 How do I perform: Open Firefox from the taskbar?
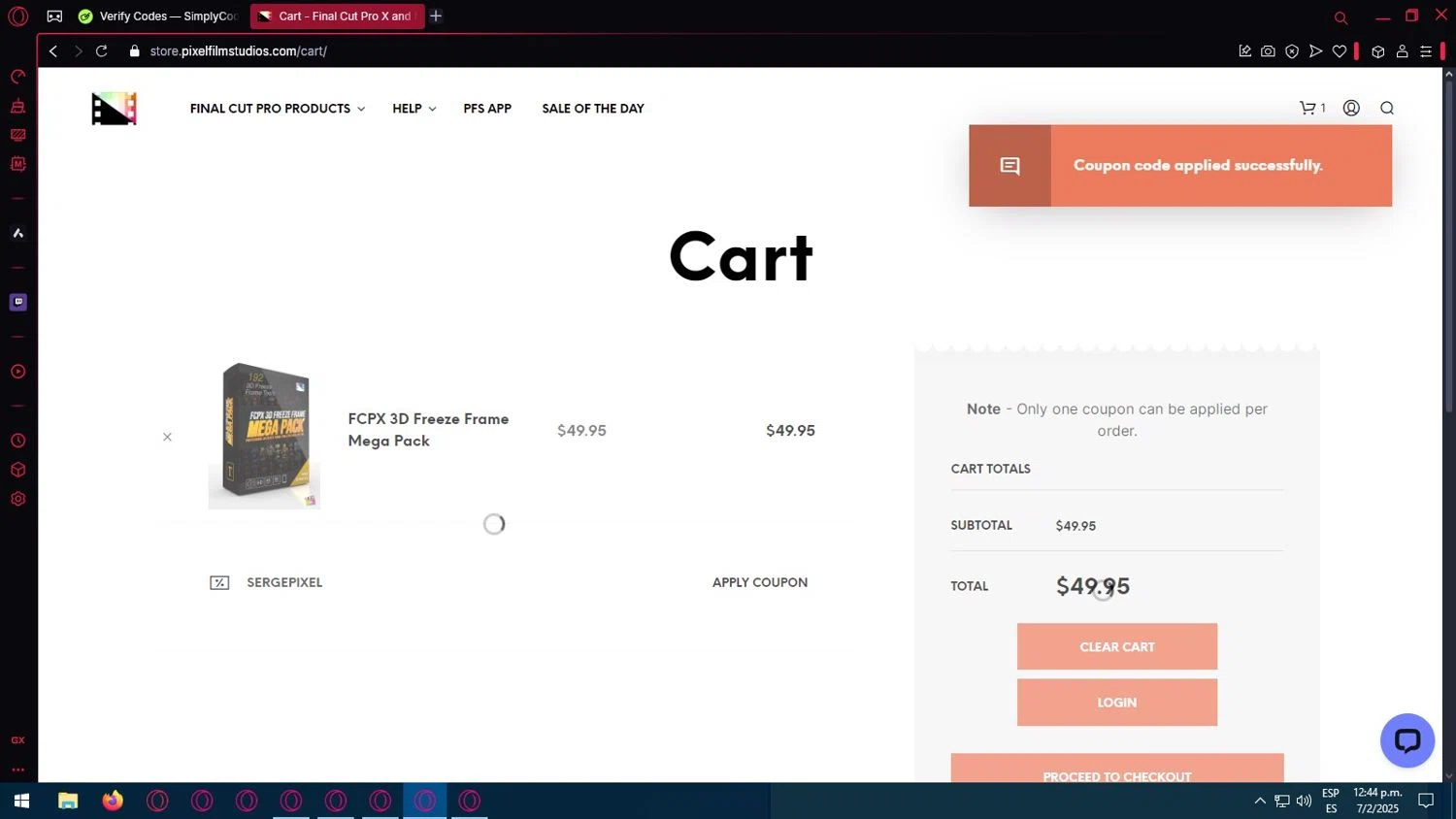coord(113,801)
